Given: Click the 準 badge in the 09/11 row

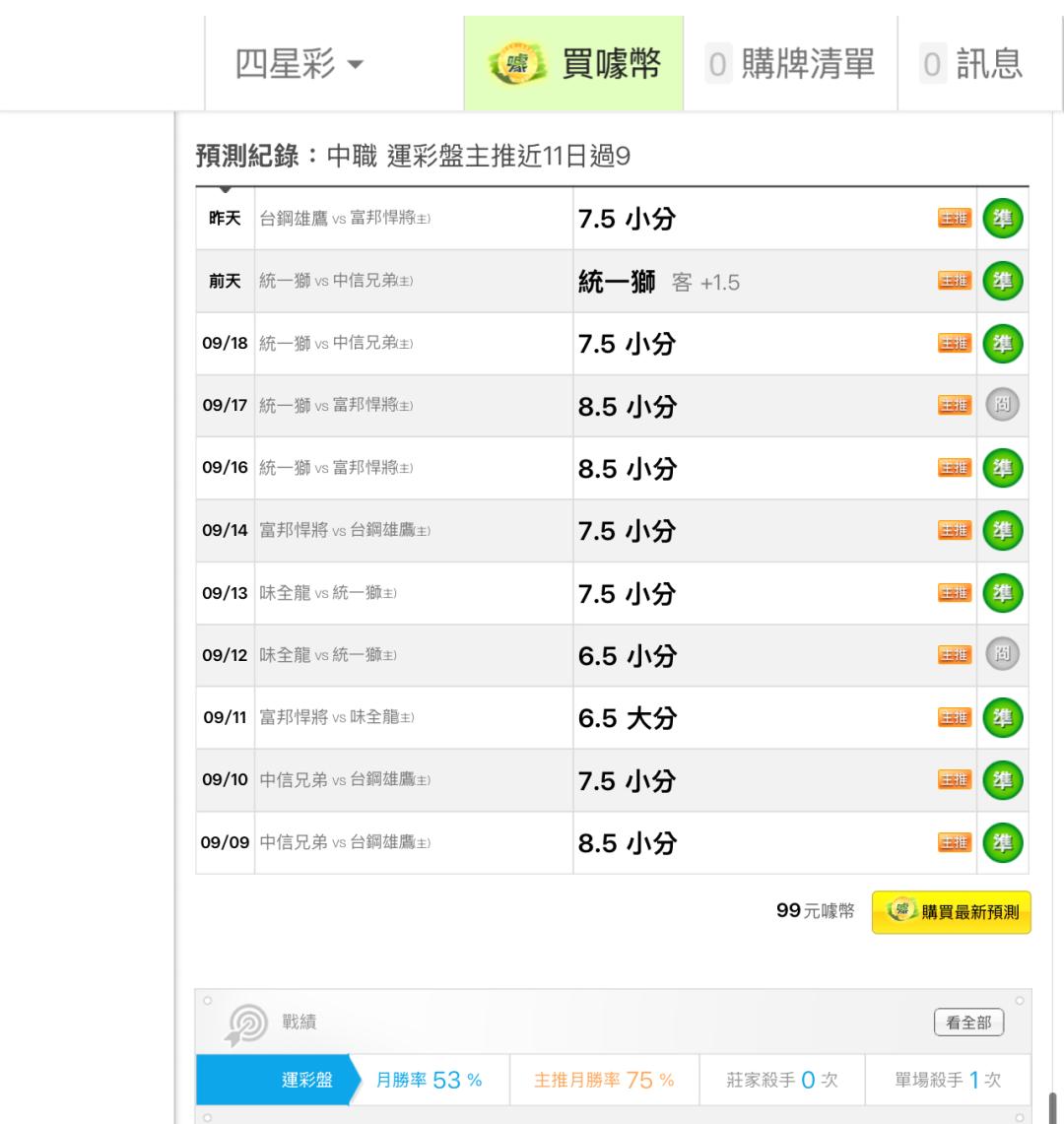Looking at the screenshot, I should coord(1002,717).
